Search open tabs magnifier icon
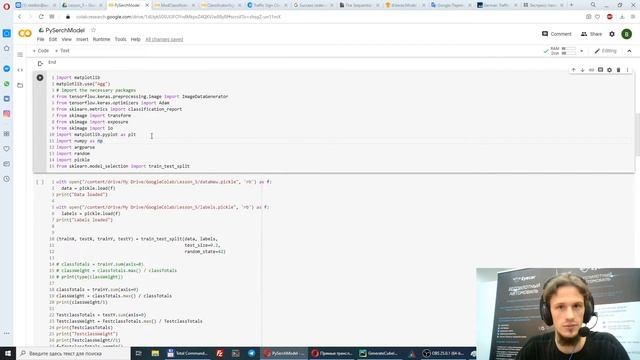Image resolution: width=640 pixels, height=360 pixels. (593, 5)
